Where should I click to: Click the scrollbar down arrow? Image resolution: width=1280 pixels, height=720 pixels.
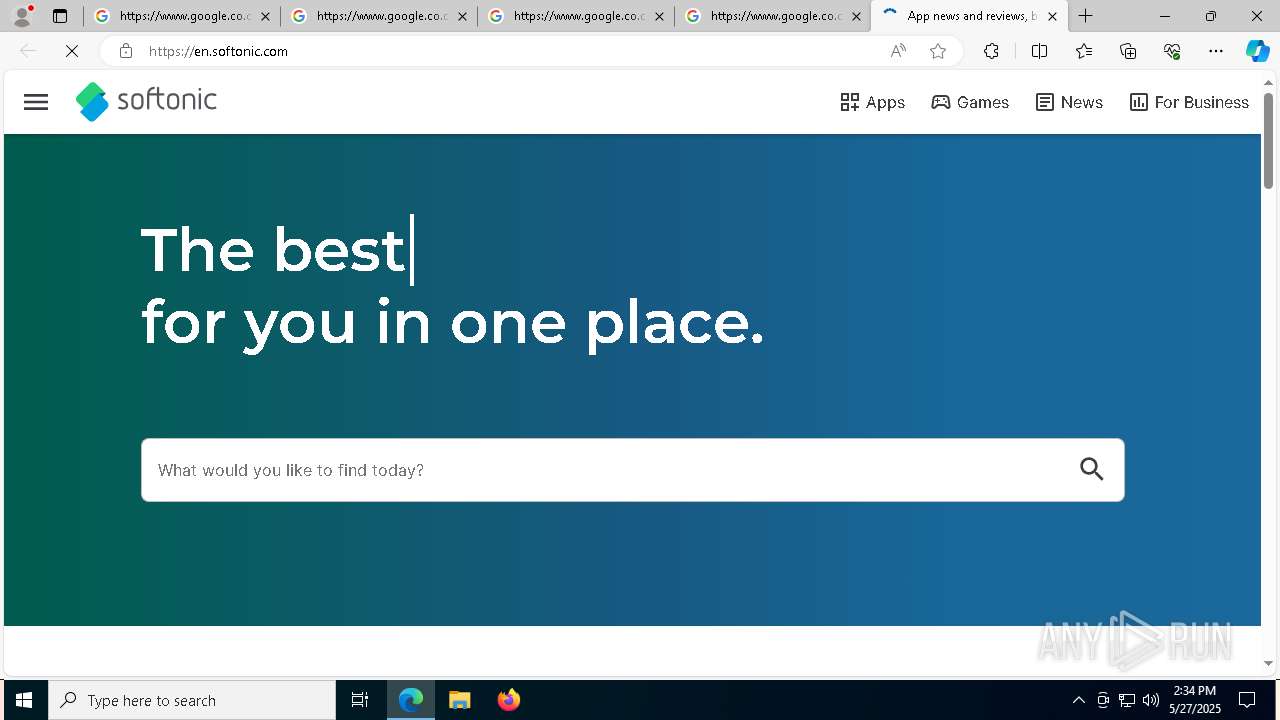coord(1268,663)
